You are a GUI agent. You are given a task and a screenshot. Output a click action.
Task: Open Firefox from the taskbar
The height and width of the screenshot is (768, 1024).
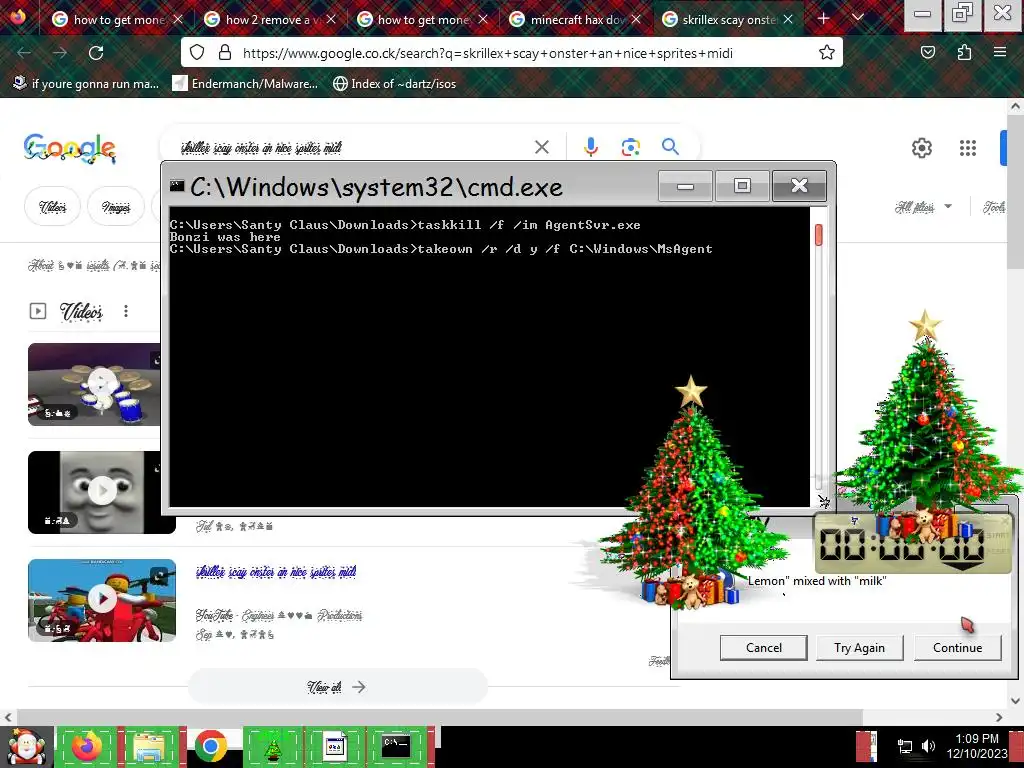pos(87,746)
